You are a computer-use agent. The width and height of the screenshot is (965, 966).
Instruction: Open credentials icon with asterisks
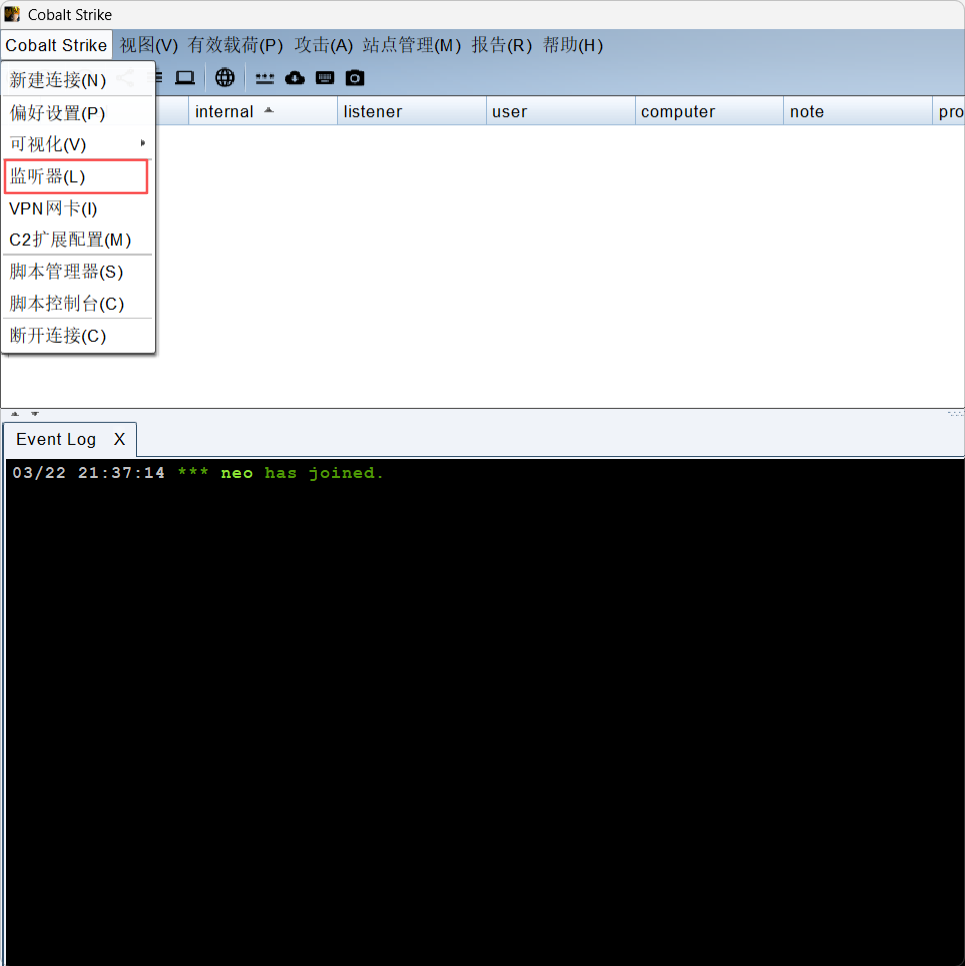(264, 78)
